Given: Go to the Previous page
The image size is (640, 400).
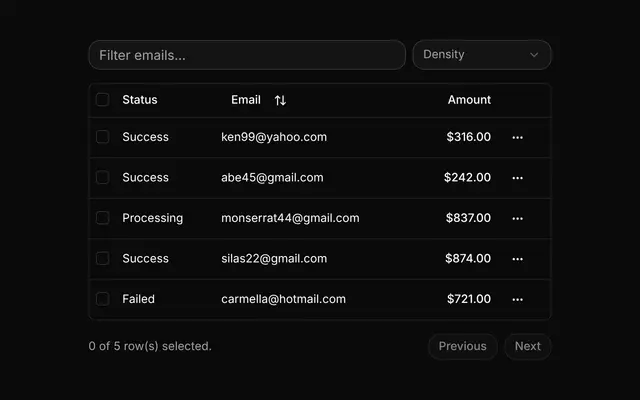Looking at the screenshot, I should 462,347.
